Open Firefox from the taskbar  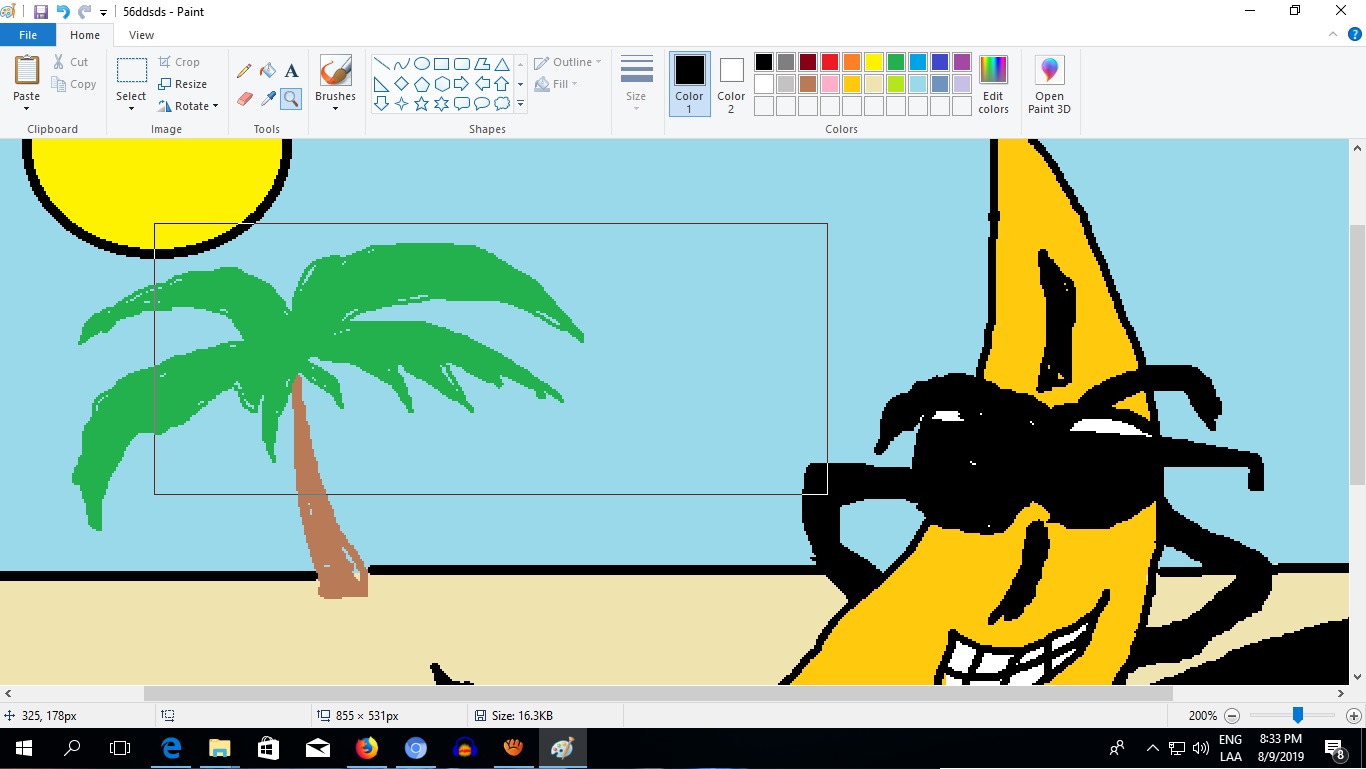(x=367, y=748)
